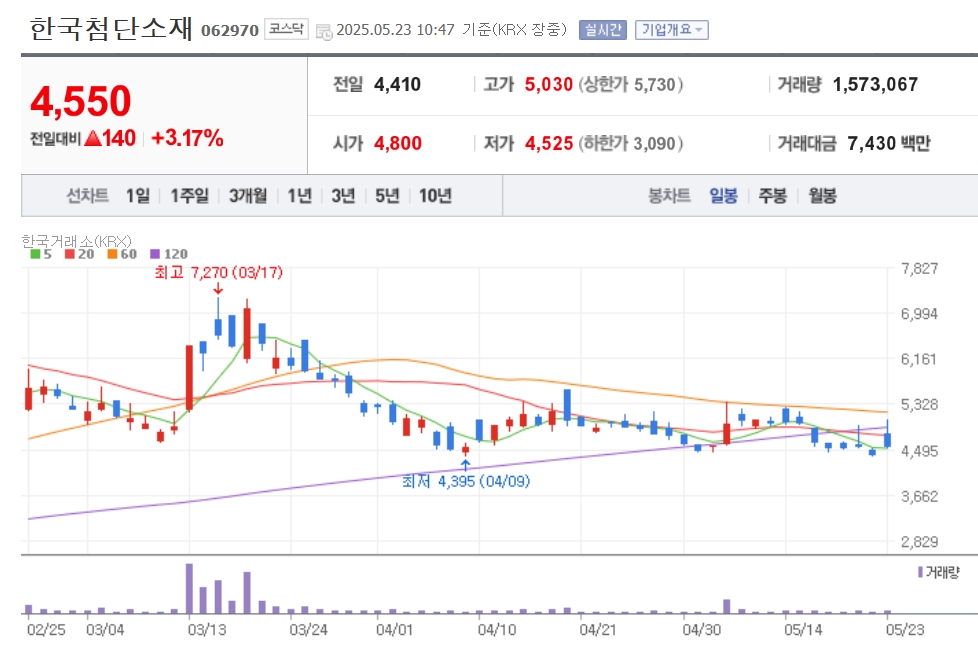Screen dimensions: 978x655
Task: Switch to the 월봉 monthly candle chart
Action: pyautogui.click(x=822, y=196)
